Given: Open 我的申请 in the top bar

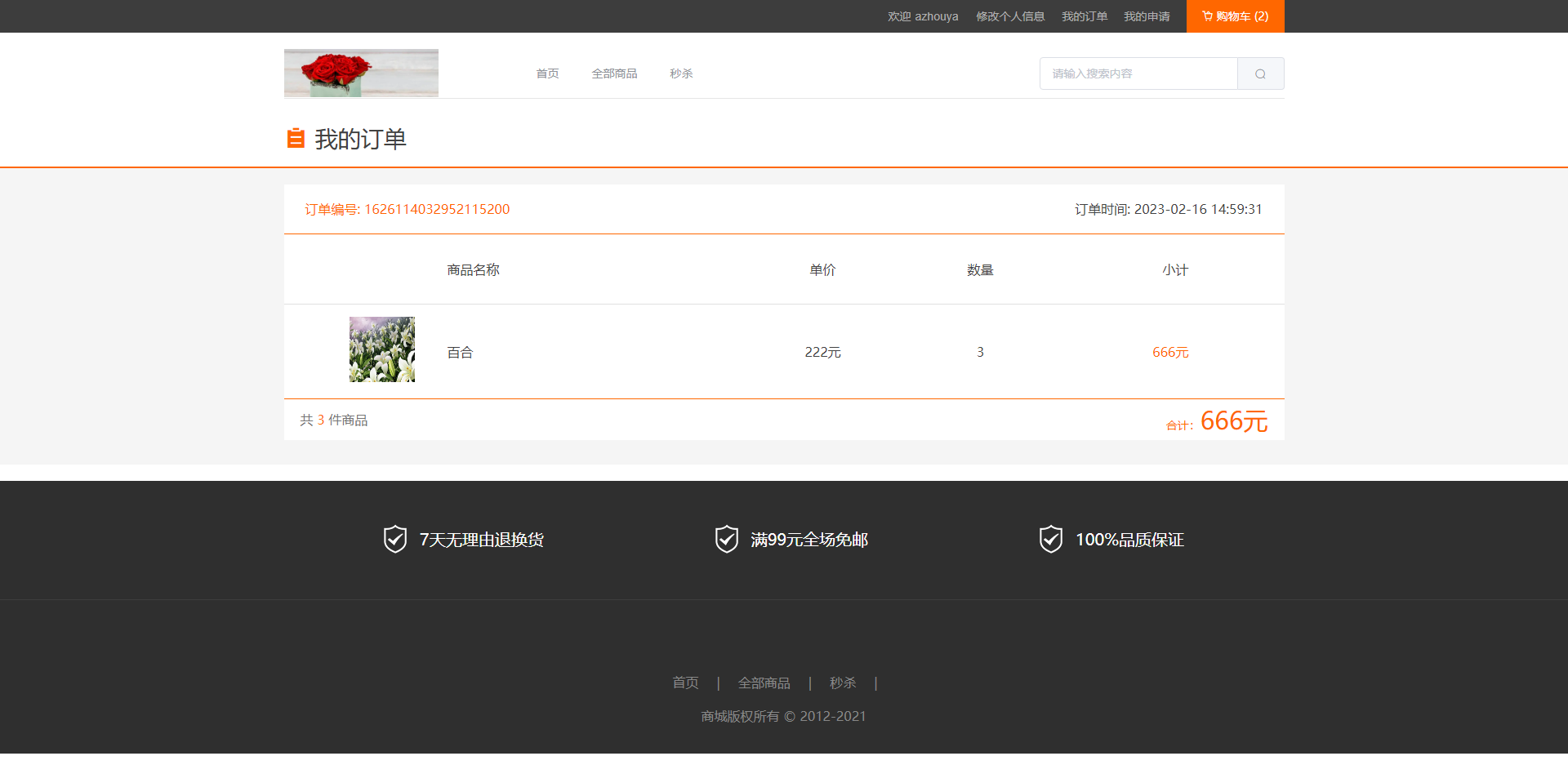Looking at the screenshot, I should pyautogui.click(x=1147, y=16).
